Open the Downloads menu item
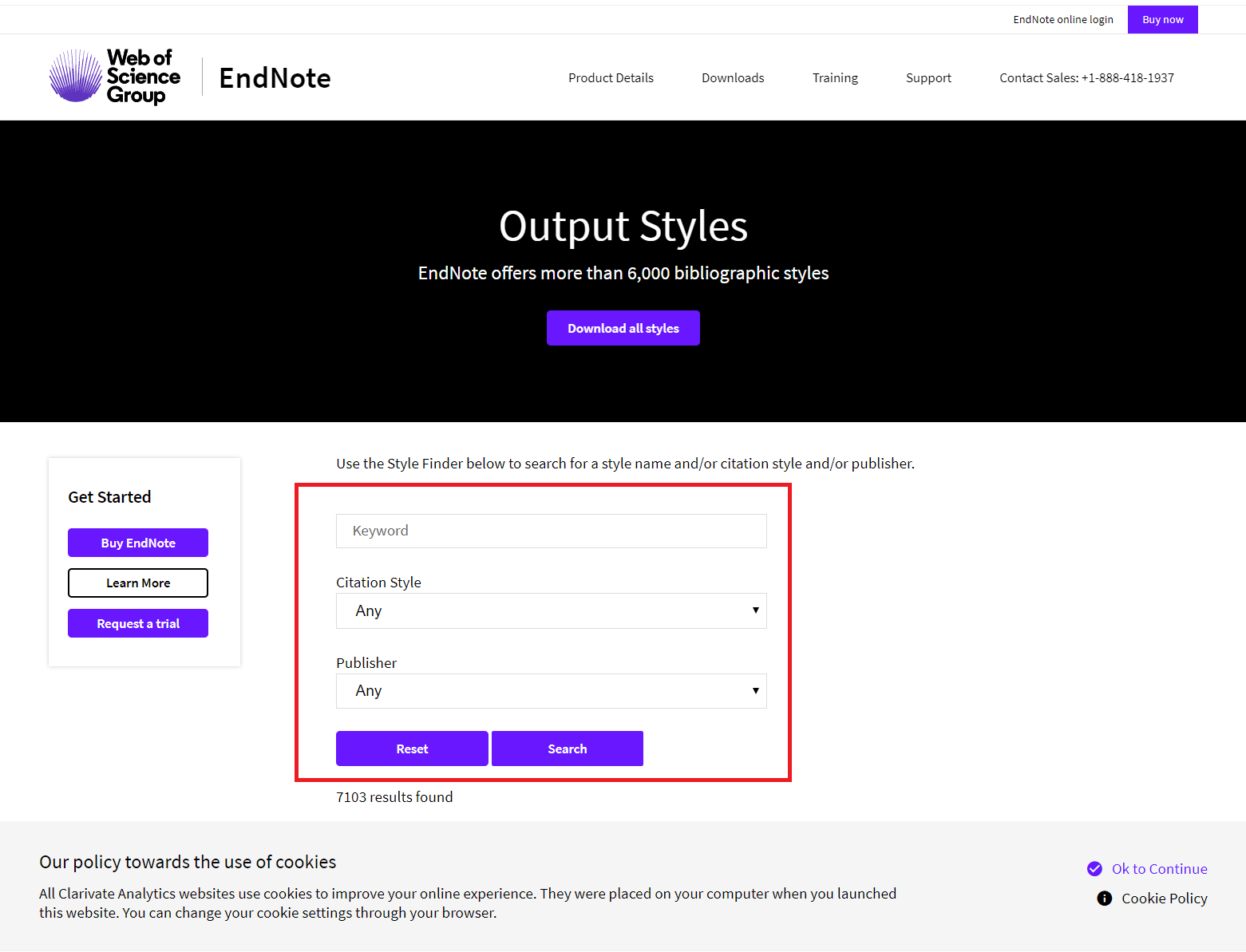The height and width of the screenshot is (952, 1246). pos(733,78)
